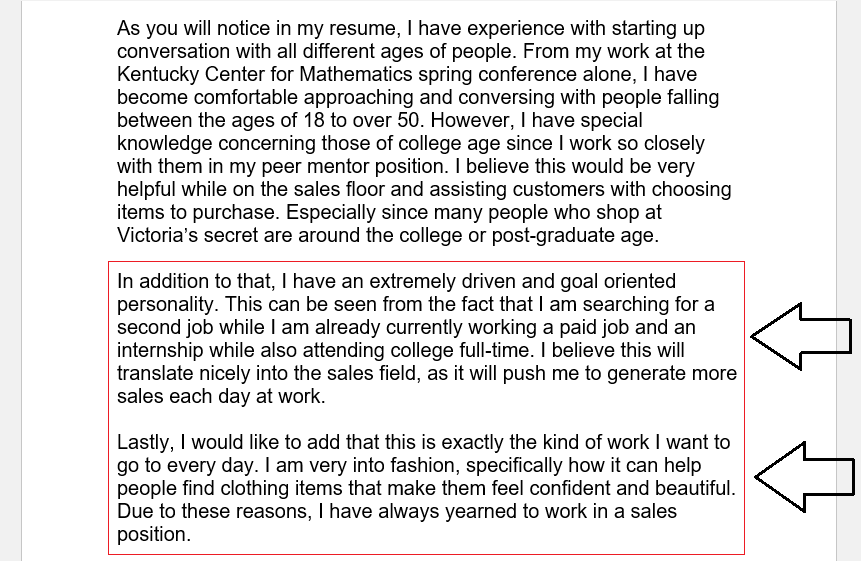Click the word "translate"
Screen dimensions: 861x561
pos(158,374)
